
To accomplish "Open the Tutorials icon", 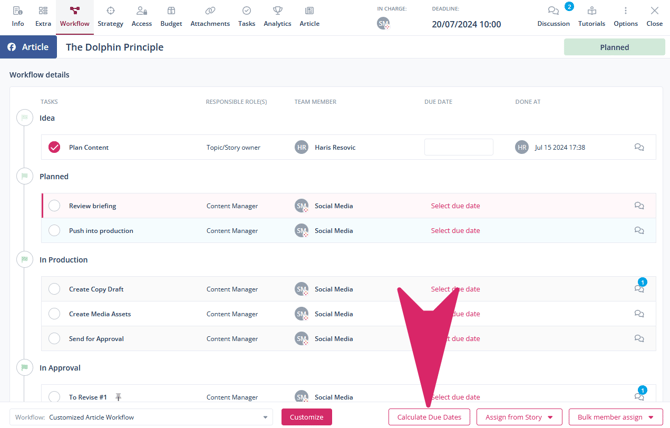I will [x=591, y=12].
